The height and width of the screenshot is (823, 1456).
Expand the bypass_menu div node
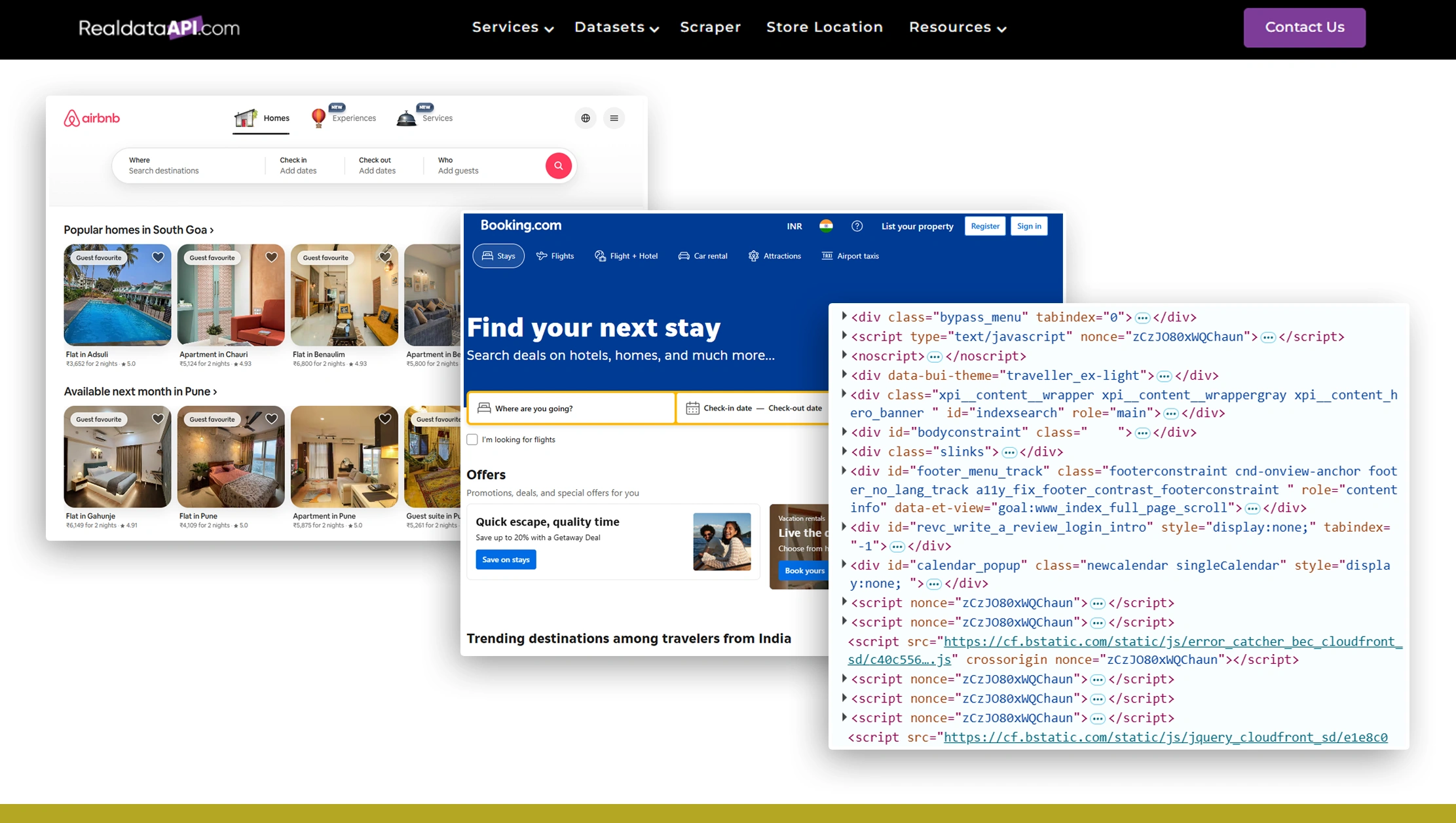tap(844, 316)
